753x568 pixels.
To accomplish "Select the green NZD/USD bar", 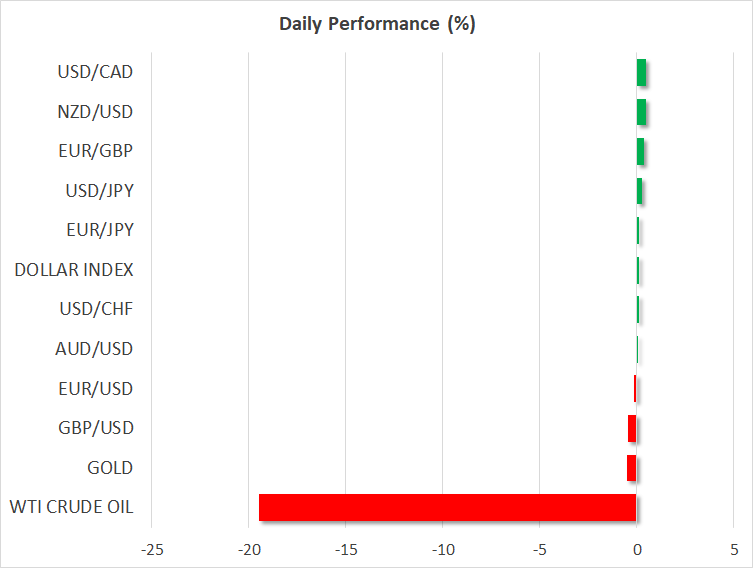I will click(641, 112).
